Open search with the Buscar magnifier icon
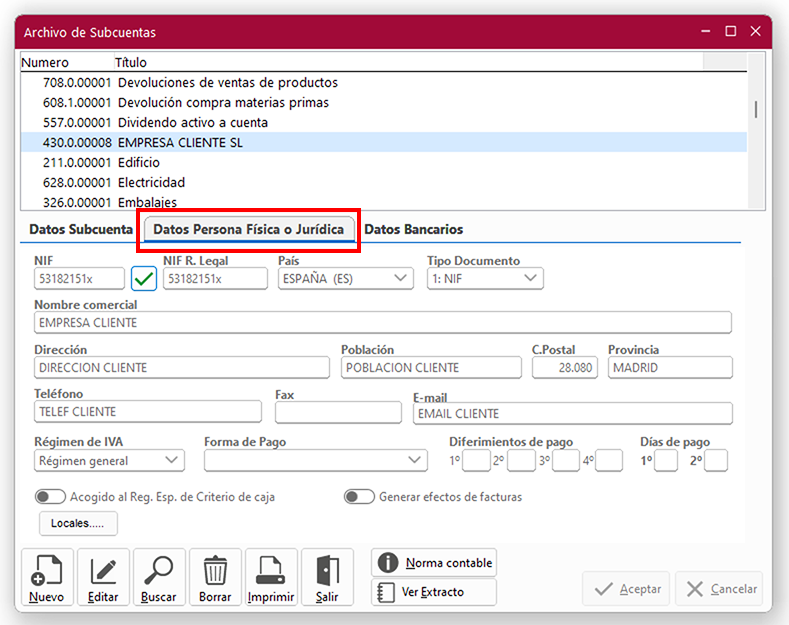 click(x=159, y=579)
